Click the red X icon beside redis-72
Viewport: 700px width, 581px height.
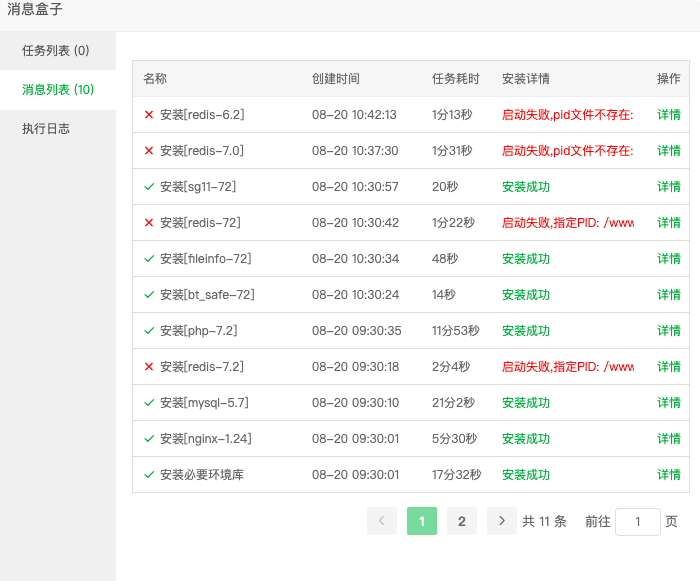pos(149,223)
